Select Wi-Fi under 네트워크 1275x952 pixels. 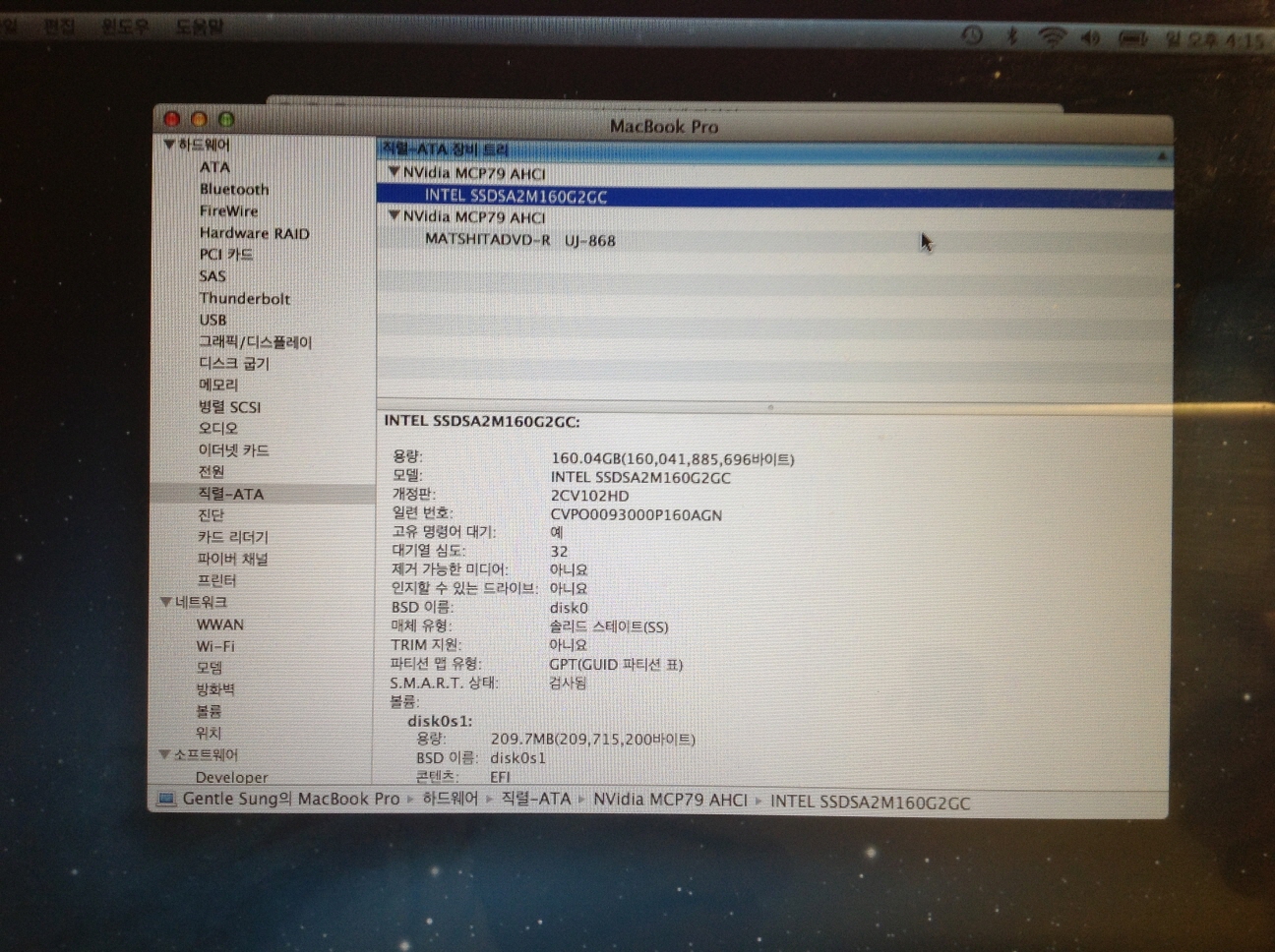[215, 646]
